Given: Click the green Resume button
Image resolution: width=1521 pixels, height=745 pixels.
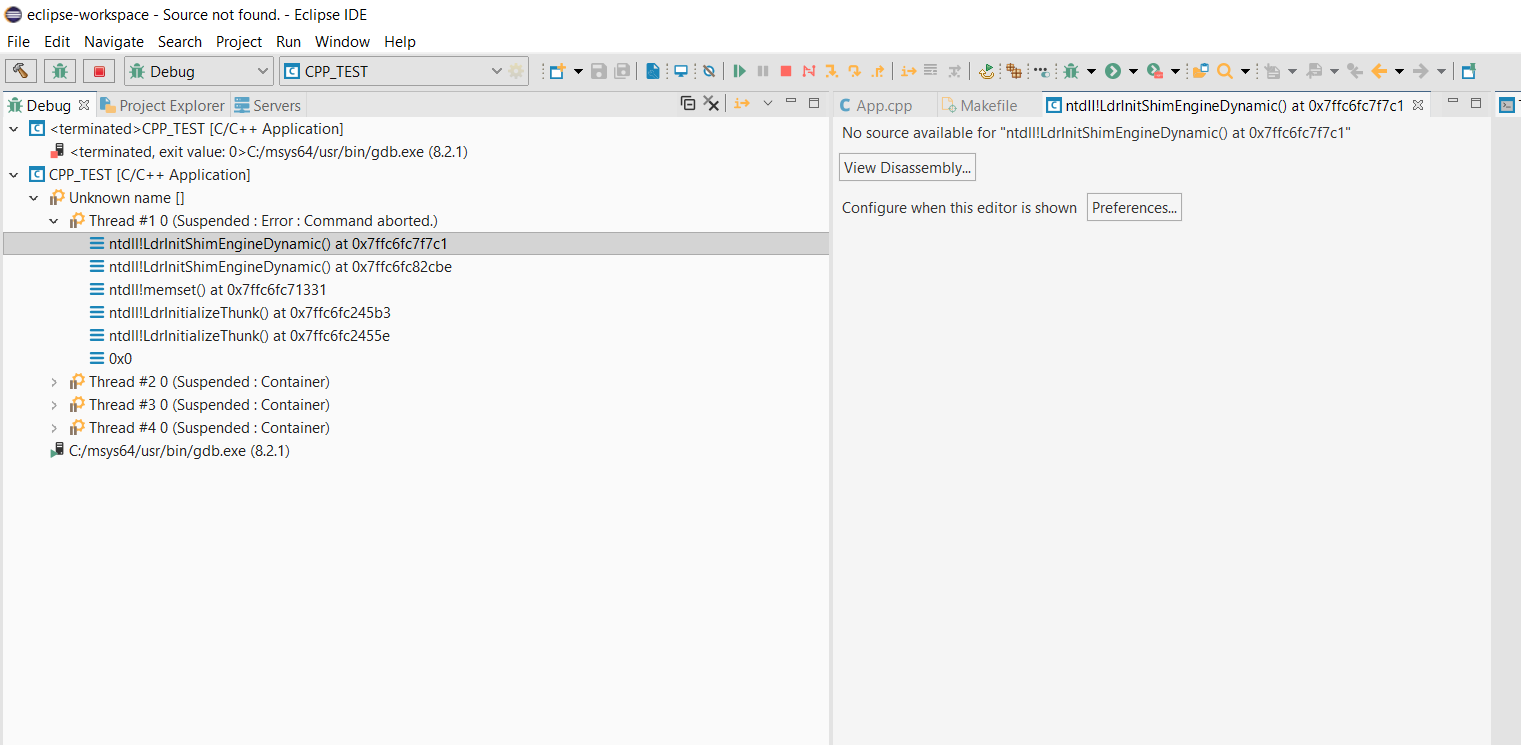Looking at the screenshot, I should click(x=739, y=71).
